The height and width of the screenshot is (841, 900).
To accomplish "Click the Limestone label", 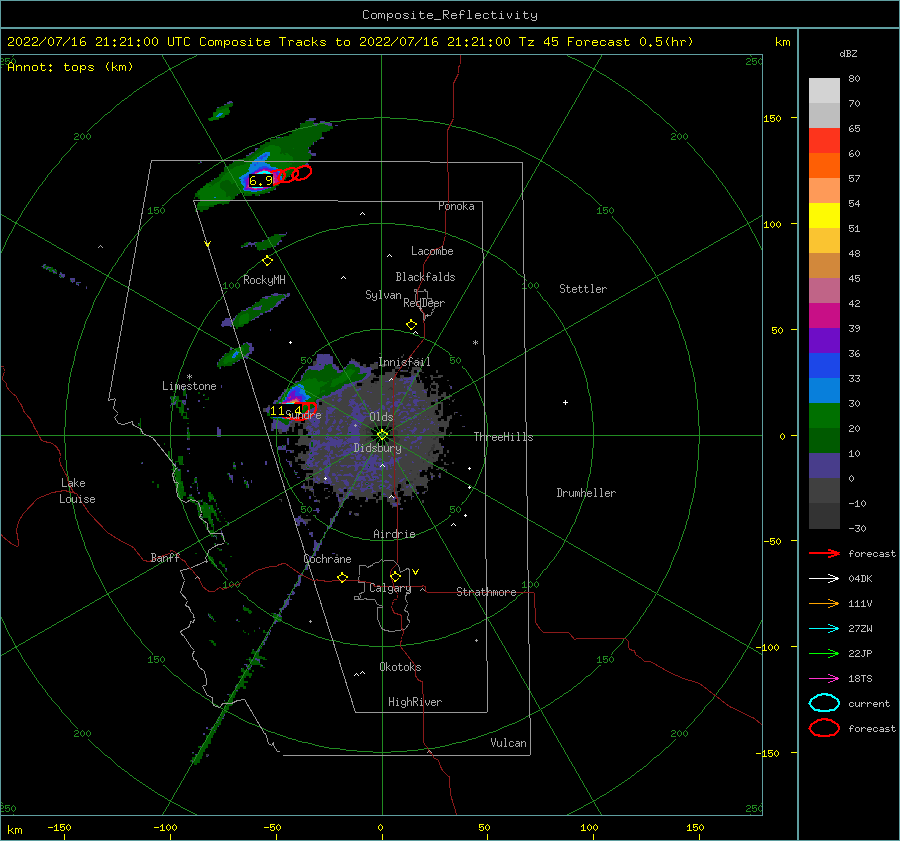I will [x=189, y=386].
